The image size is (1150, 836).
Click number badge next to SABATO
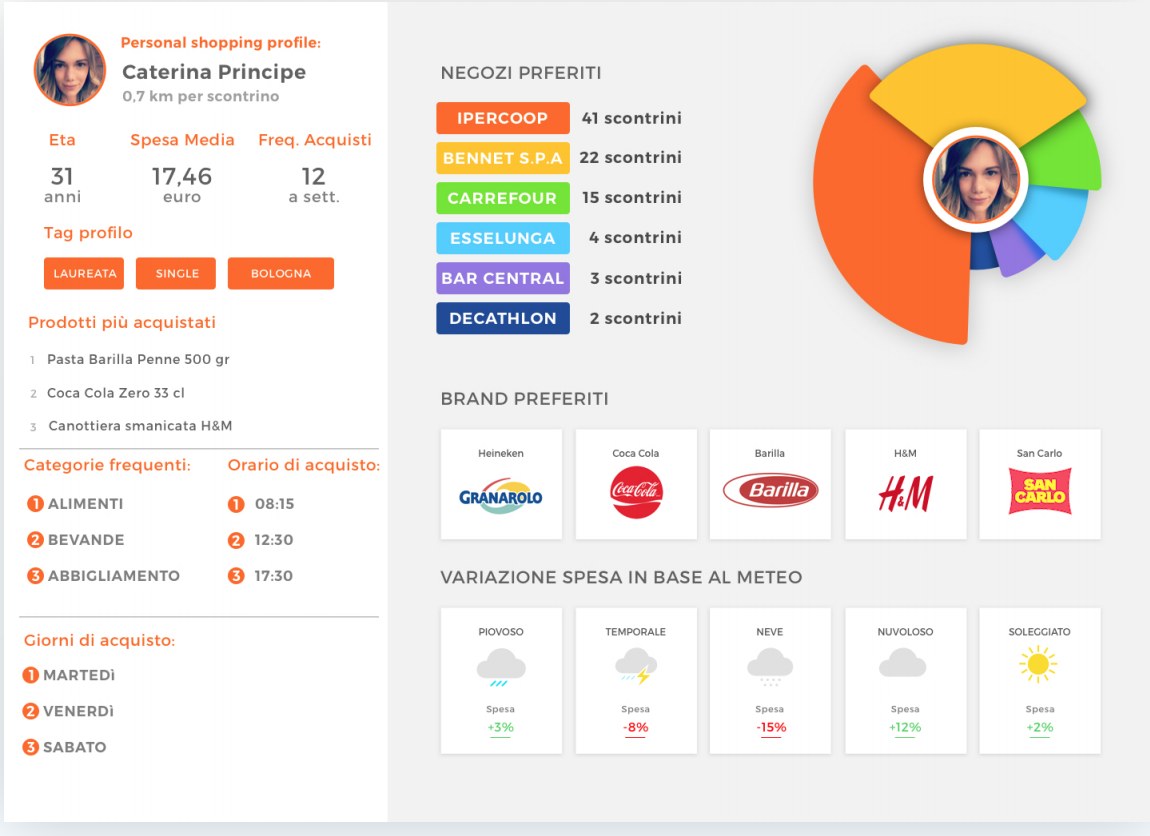31,747
